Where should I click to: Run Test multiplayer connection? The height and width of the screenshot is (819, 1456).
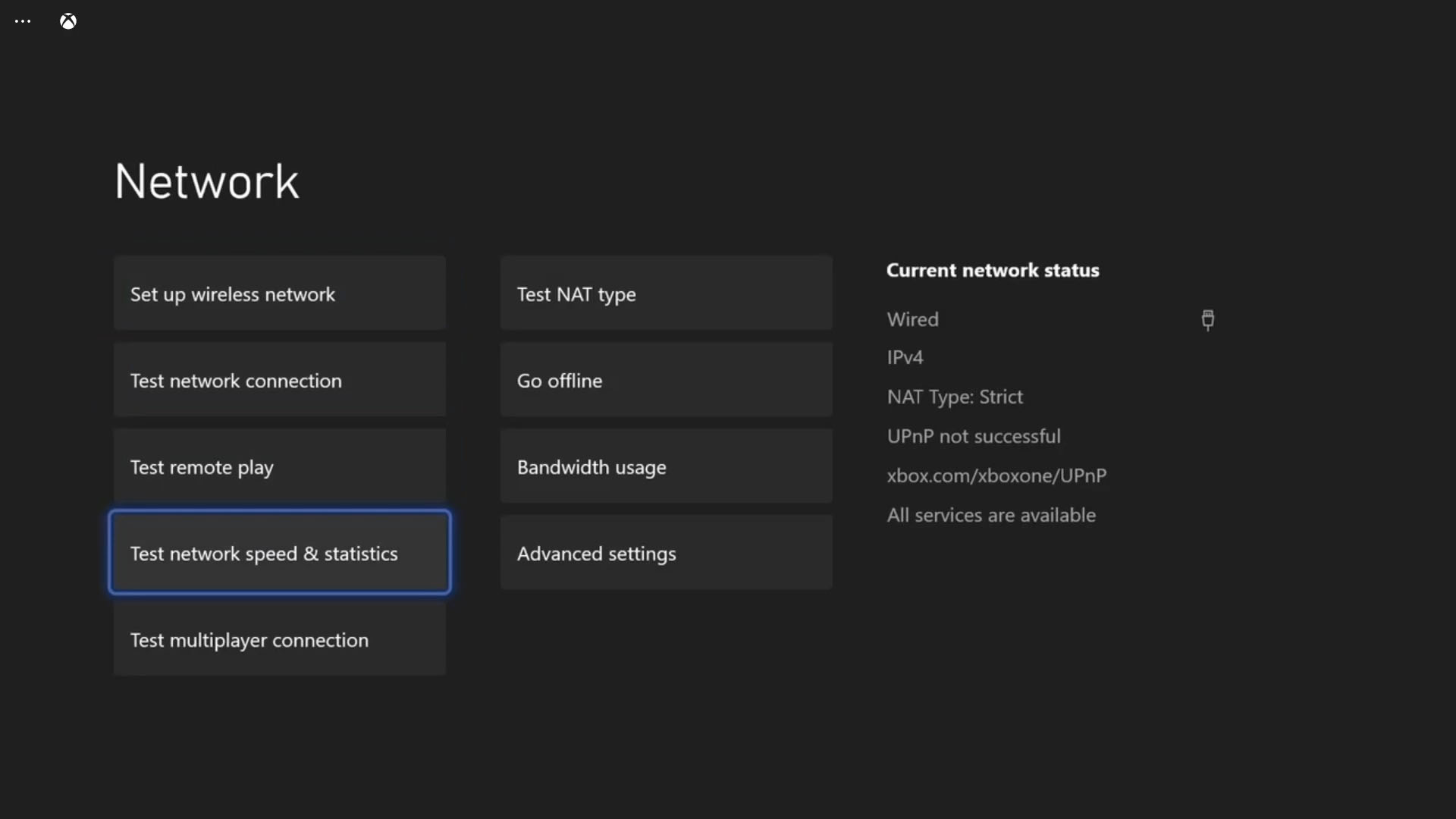tap(279, 640)
